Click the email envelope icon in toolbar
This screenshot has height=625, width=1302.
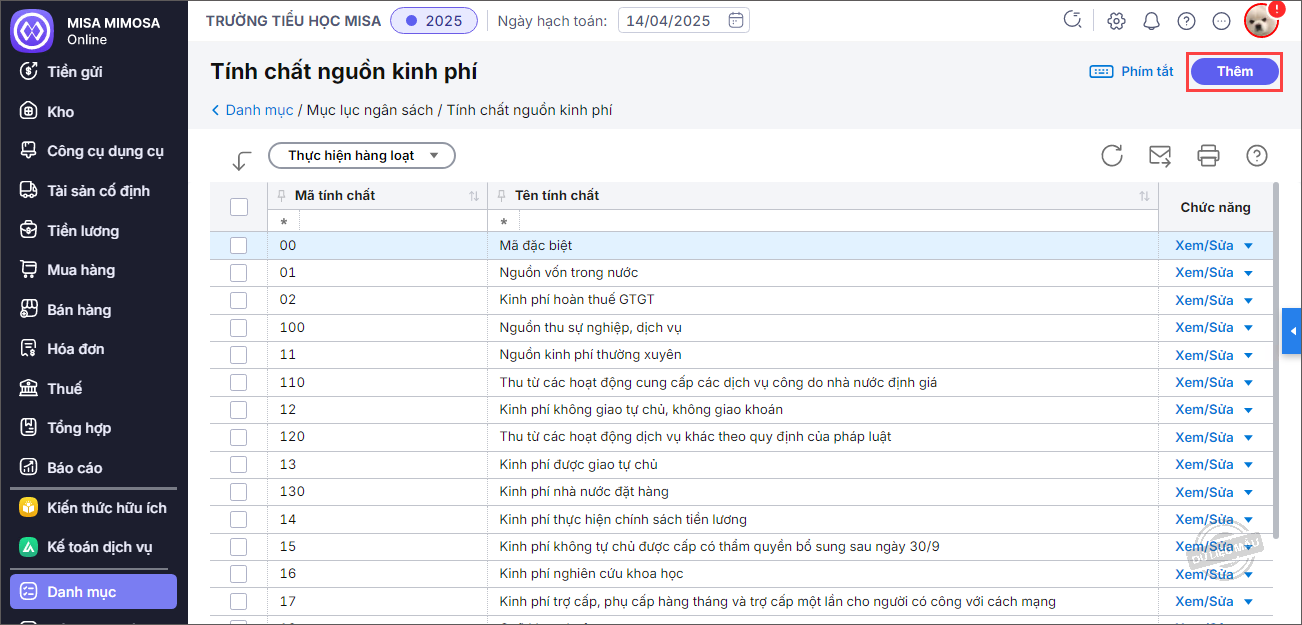(x=1160, y=155)
